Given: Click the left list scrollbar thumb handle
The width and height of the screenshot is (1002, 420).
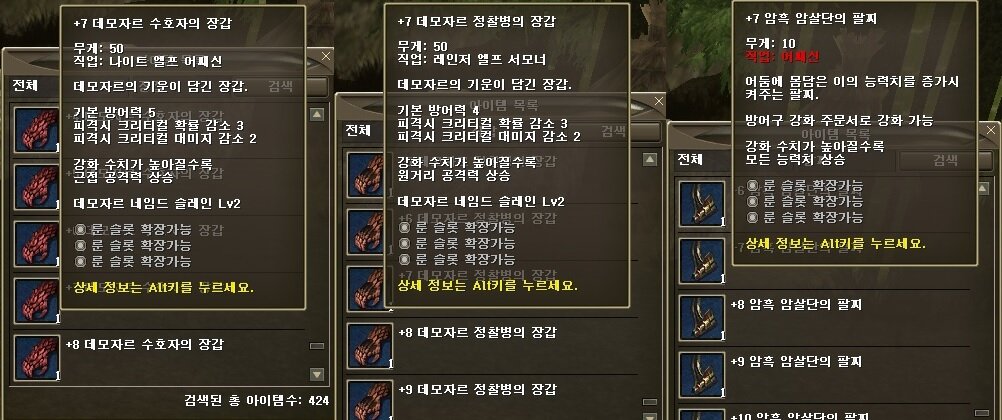Looking at the screenshot, I should pyautogui.click(x=317, y=346).
